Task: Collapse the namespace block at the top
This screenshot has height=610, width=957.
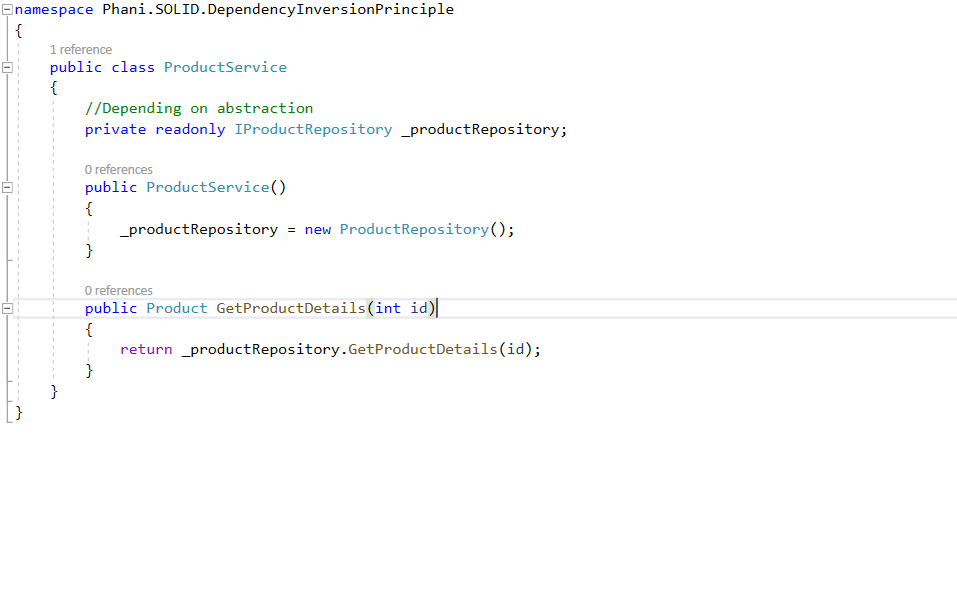Action: [8, 10]
